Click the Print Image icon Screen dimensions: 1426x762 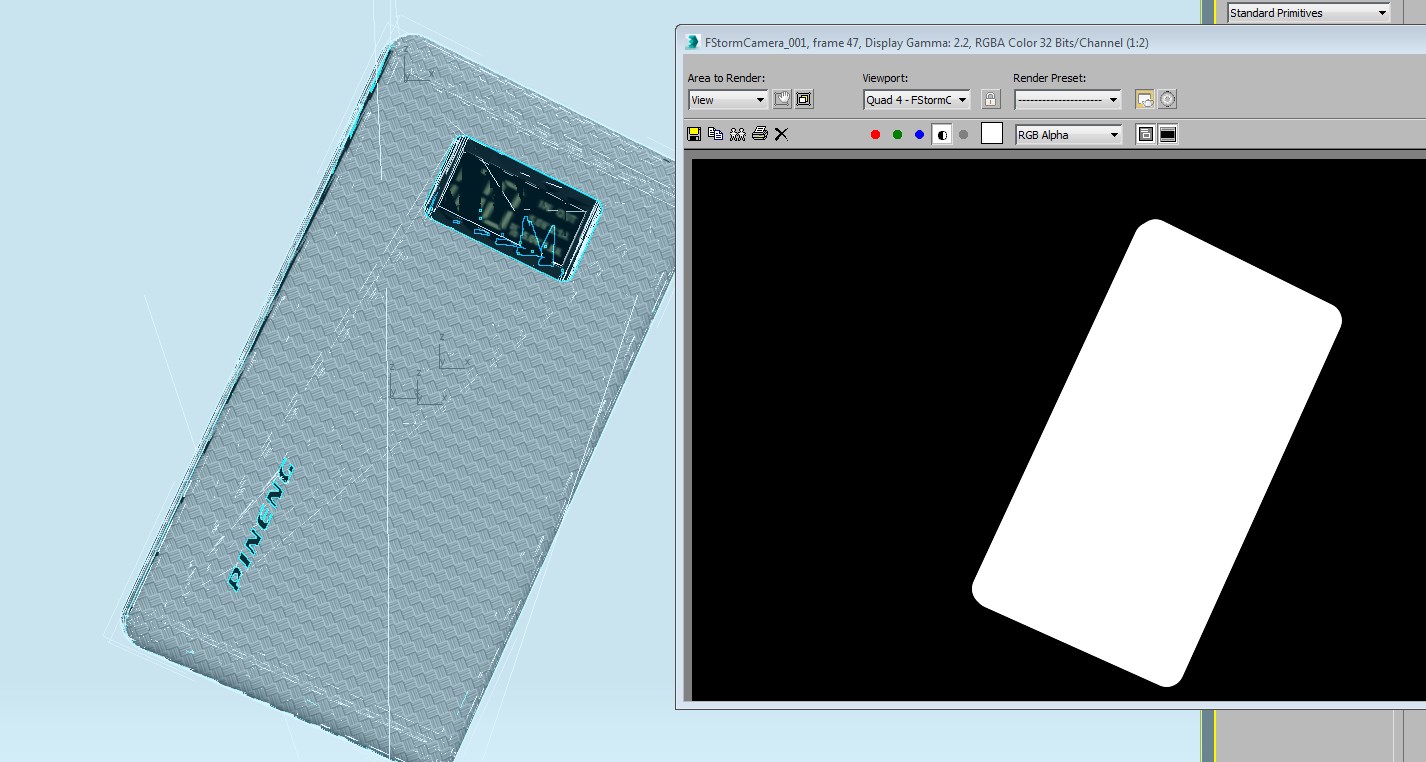pyautogui.click(x=760, y=134)
